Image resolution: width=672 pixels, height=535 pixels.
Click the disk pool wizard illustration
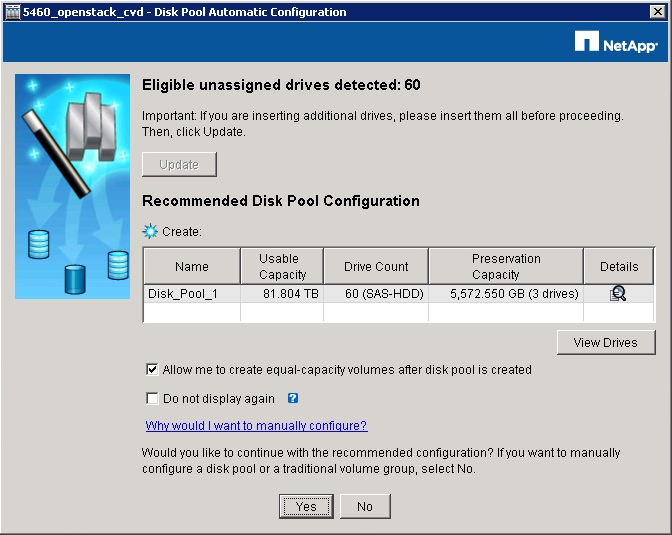click(72, 186)
